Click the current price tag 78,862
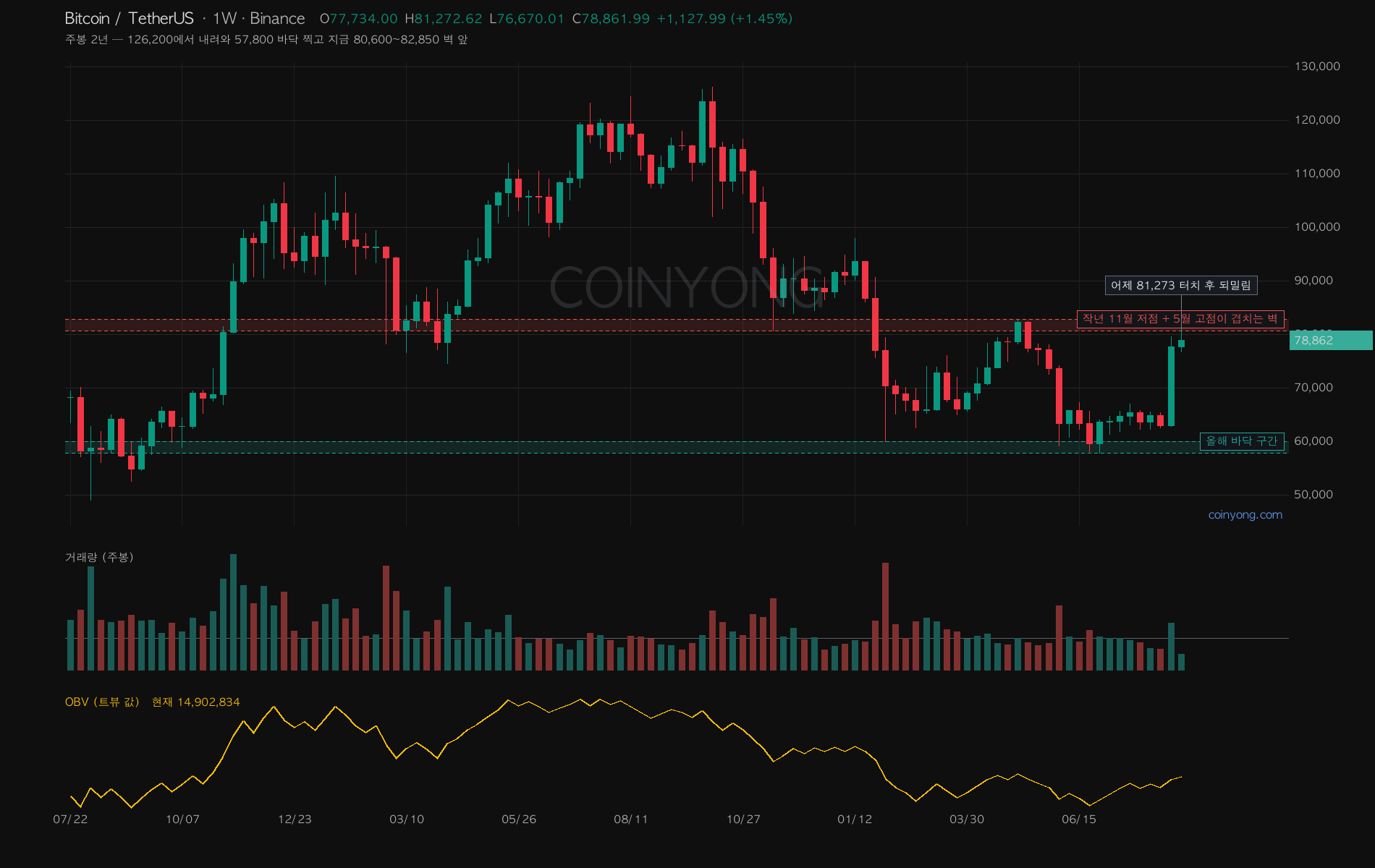The height and width of the screenshot is (868, 1375). pos(1330,340)
